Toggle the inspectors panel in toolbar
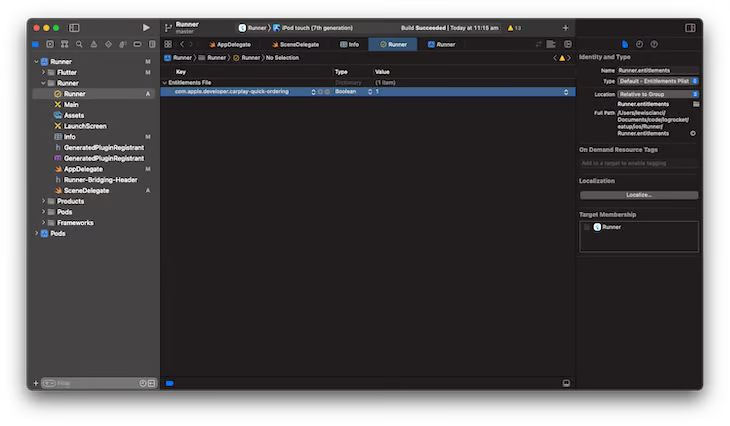Image resolution: width=730 pixels, height=426 pixels. 690,28
